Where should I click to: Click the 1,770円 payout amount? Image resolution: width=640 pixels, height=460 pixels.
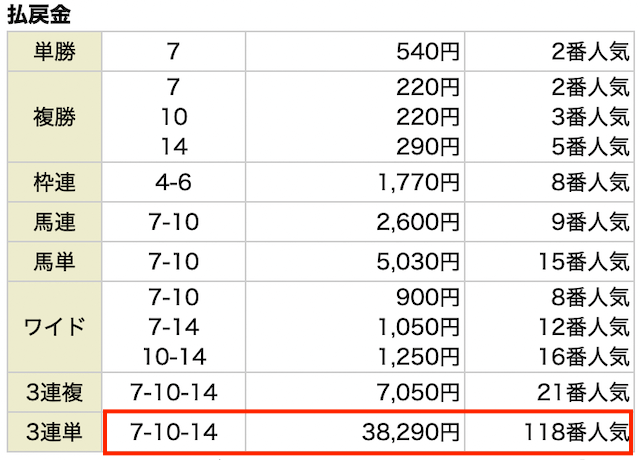(x=418, y=182)
